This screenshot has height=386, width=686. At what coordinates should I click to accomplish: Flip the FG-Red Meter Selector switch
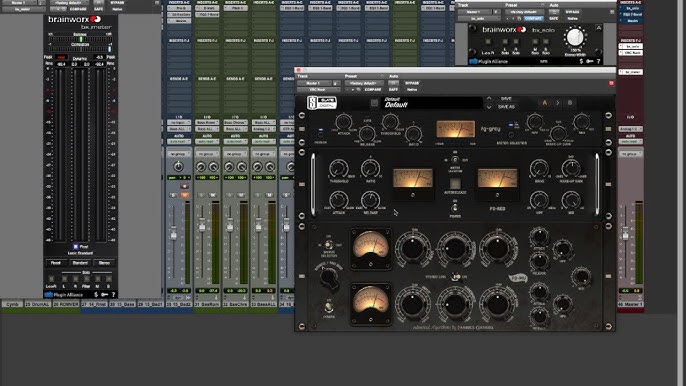point(455,160)
